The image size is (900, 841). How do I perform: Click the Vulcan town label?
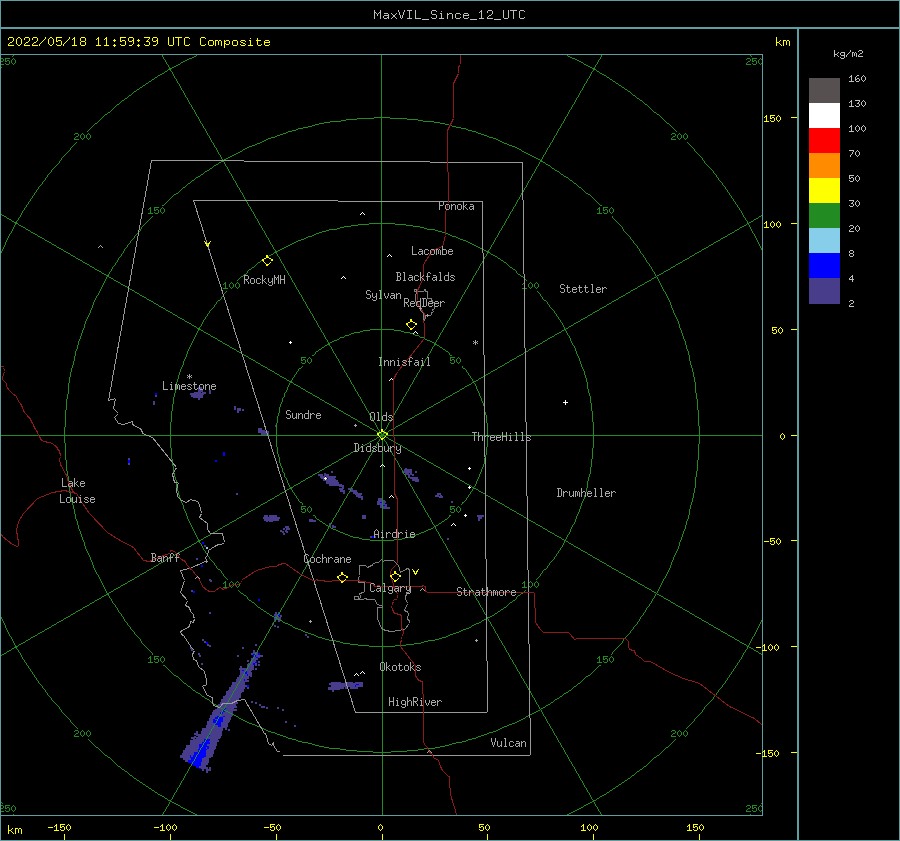509,743
